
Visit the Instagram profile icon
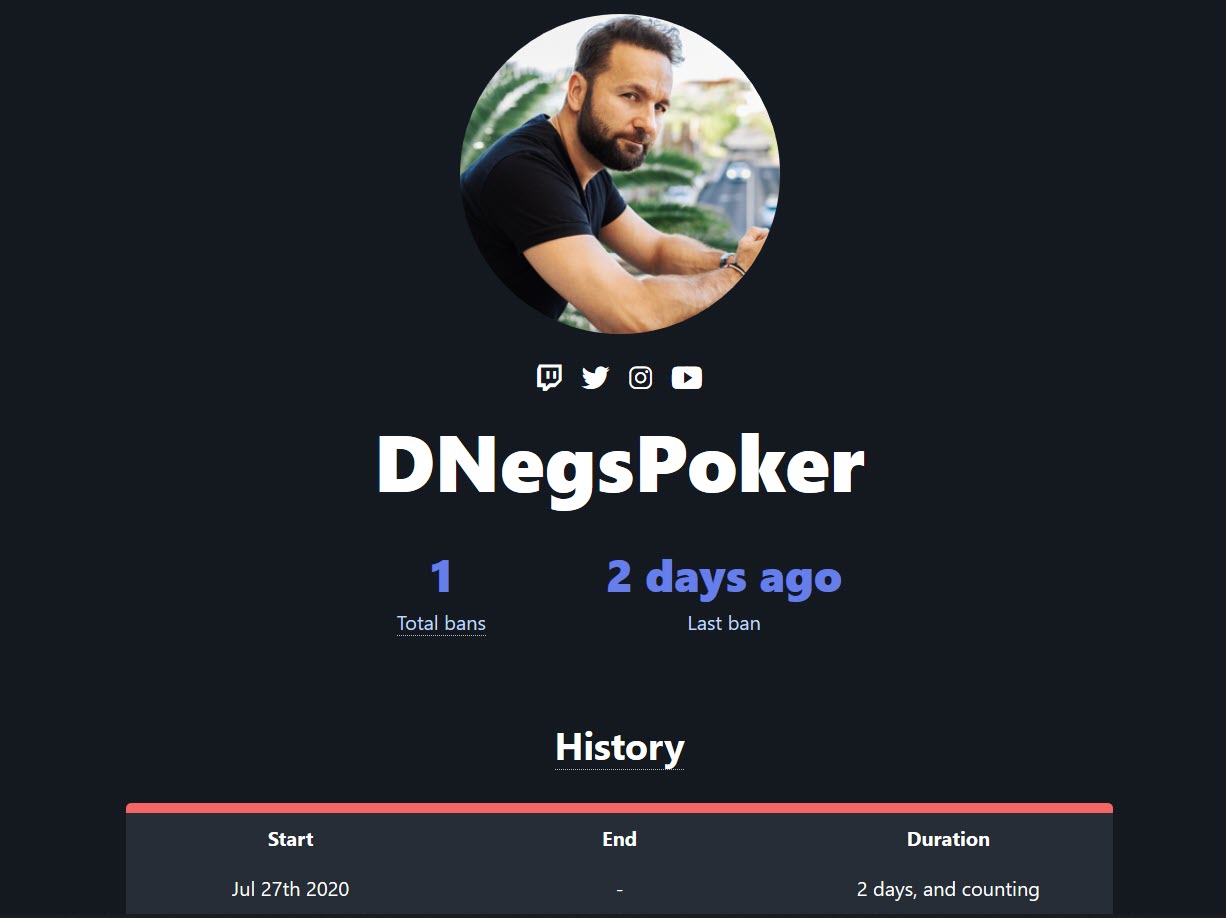tap(640, 377)
